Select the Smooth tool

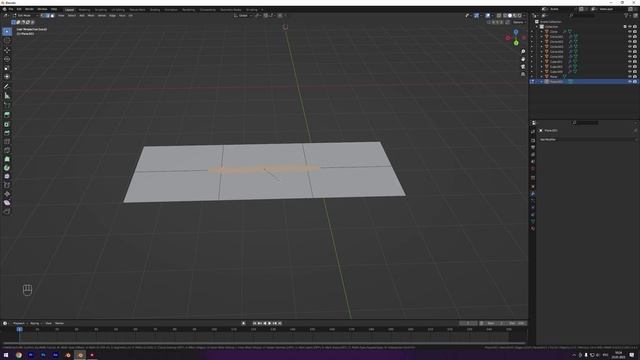pos(7,176)
